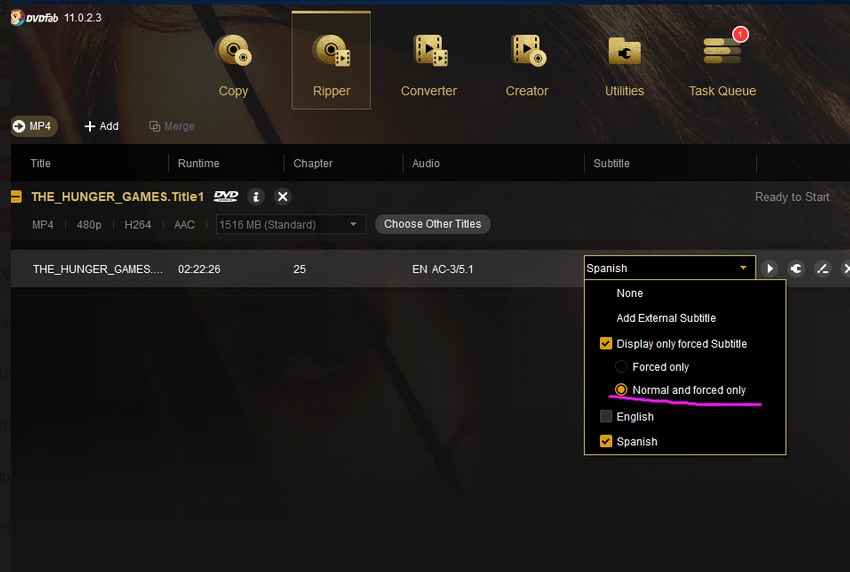This screenshot has width=850, height=572.
Task: Click the AAC audio codec label
Action: click(x=184, y=224)
